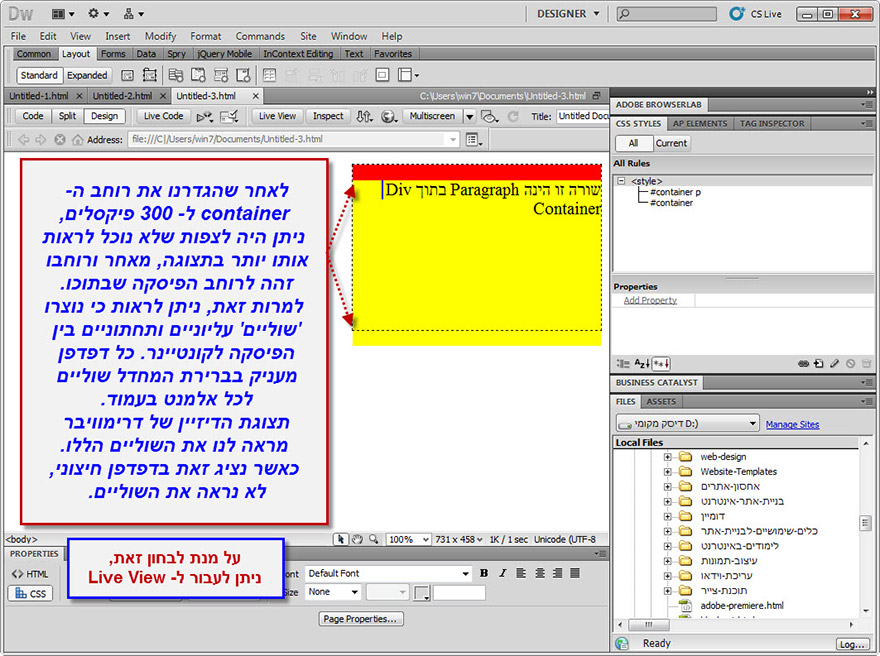
Task: Click the Attach Style Sheet chain icon
Action: click(x=803, y=364)
